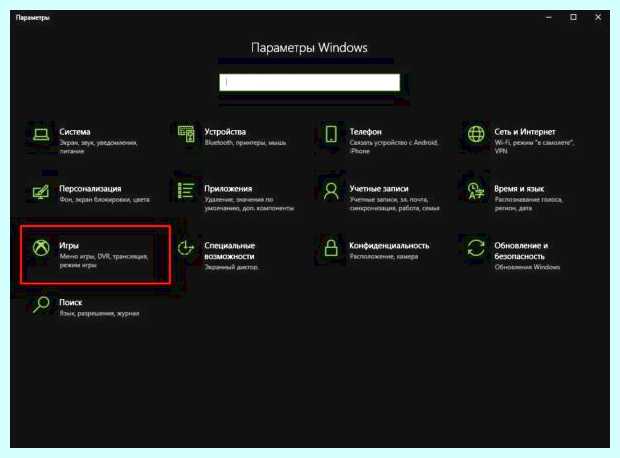Open the Сеть и Интернет globe icon
620x458 pixels.
[476, 134]
